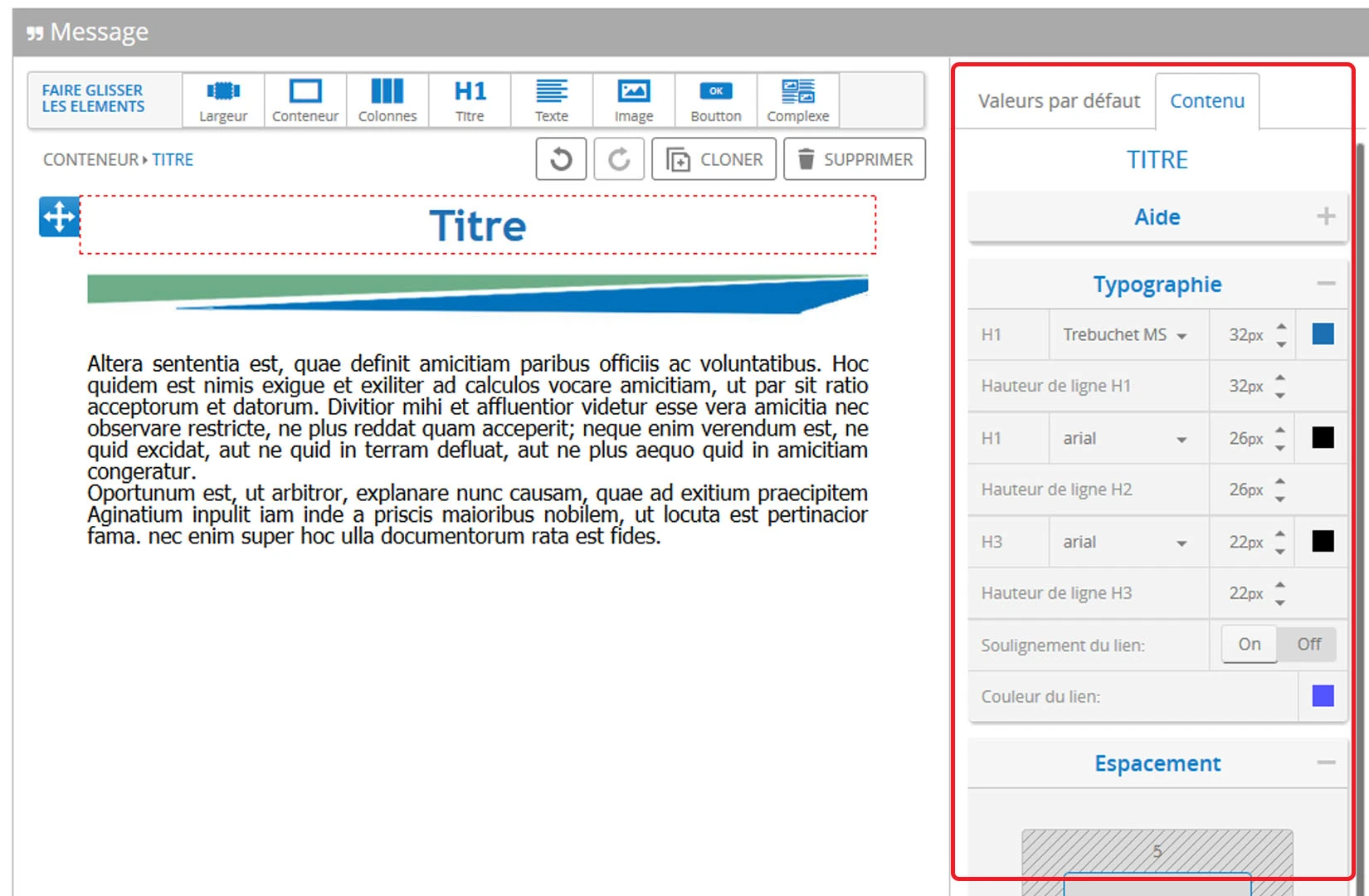This screenshot has height=896, width=1369.
Task: Click the SUPPRIMER button
Action: [855, 159]
